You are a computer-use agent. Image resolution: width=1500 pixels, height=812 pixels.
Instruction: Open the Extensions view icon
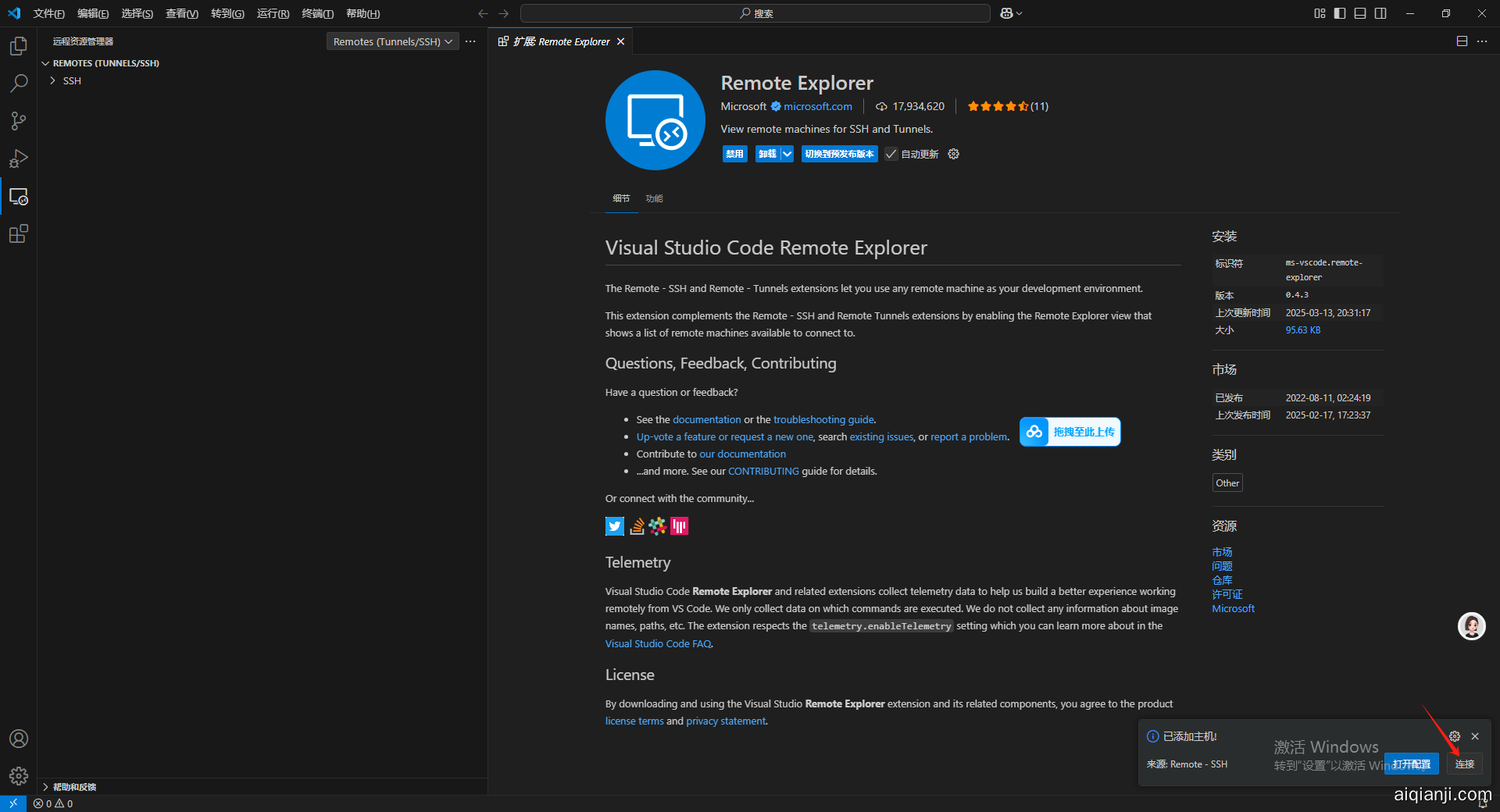click(x=19, y=233)
